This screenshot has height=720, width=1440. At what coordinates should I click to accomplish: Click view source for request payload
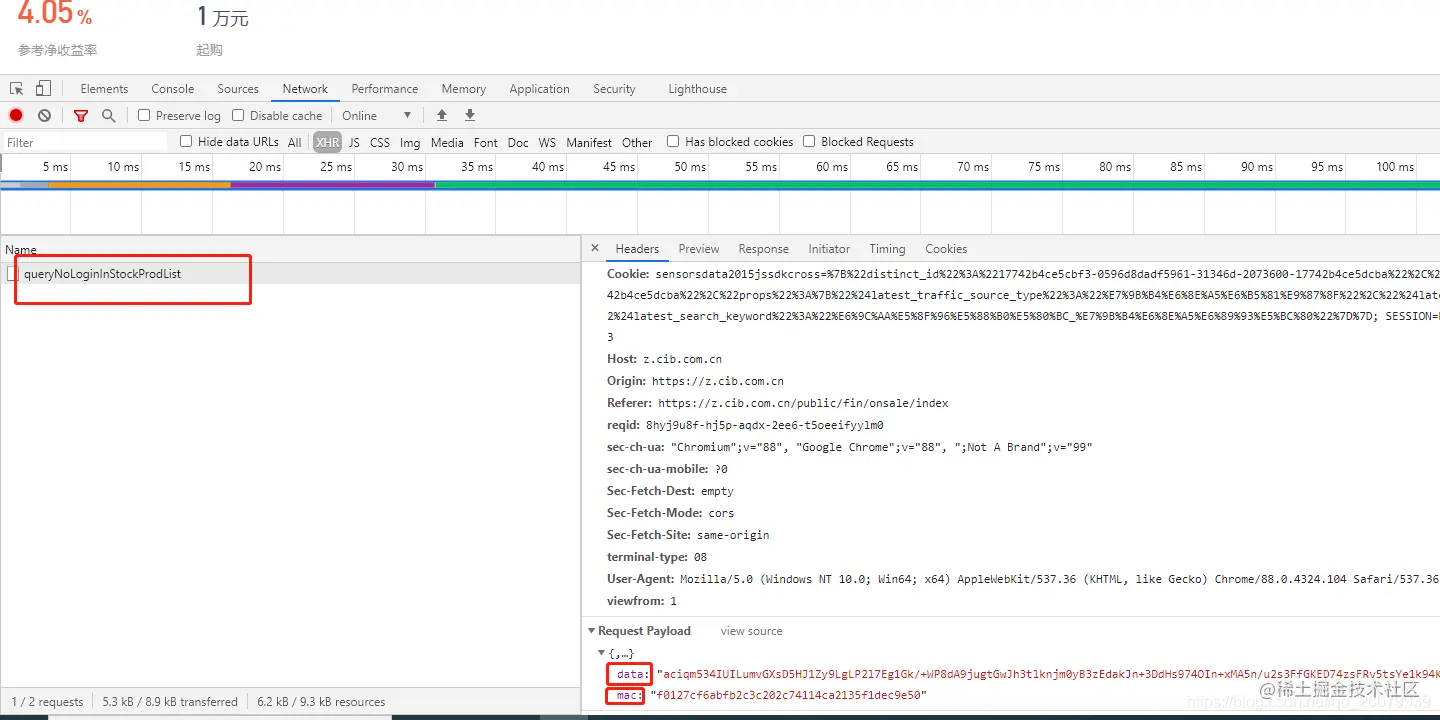click(x=751, y=631)
